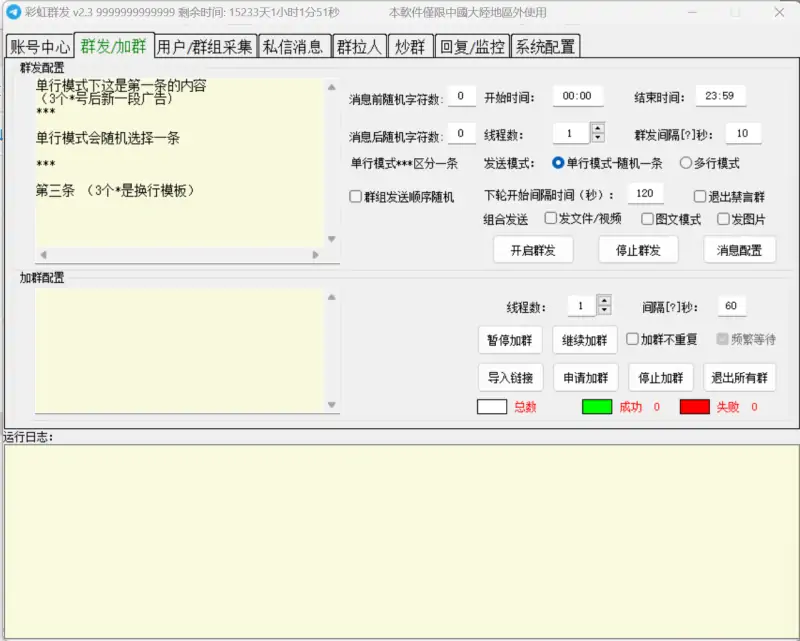Click the 开始时间 time input field

click(x=577, y=96)
